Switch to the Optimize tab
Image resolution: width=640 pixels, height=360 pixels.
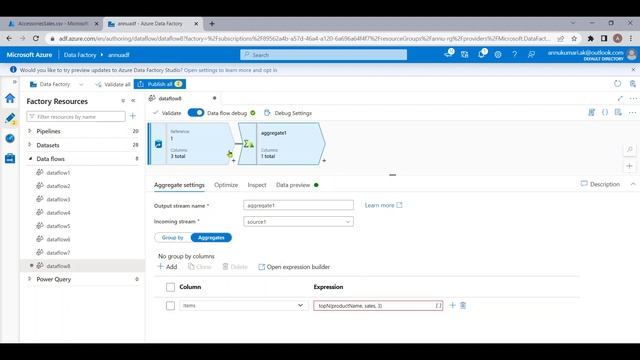point(226,185)
